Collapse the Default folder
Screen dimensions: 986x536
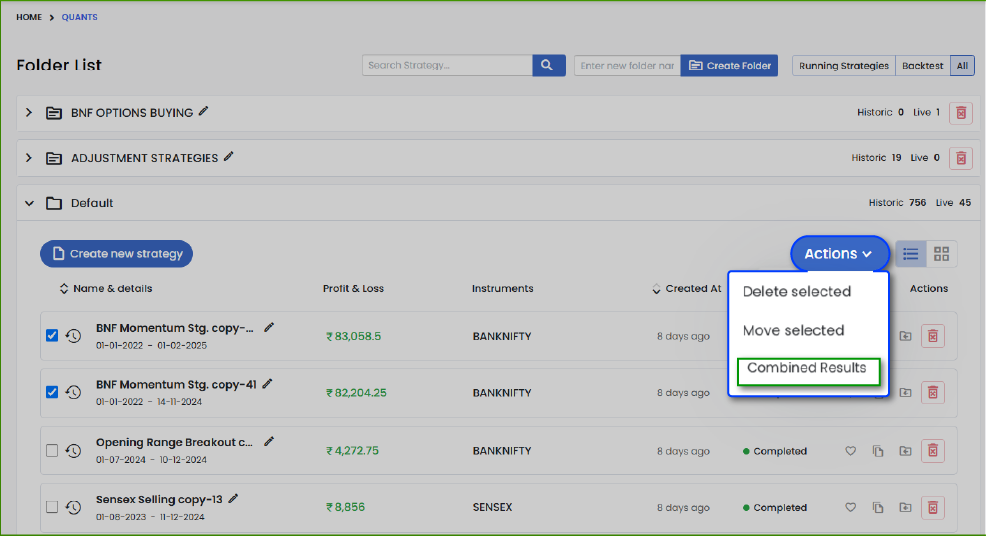[x=29, y=203]
